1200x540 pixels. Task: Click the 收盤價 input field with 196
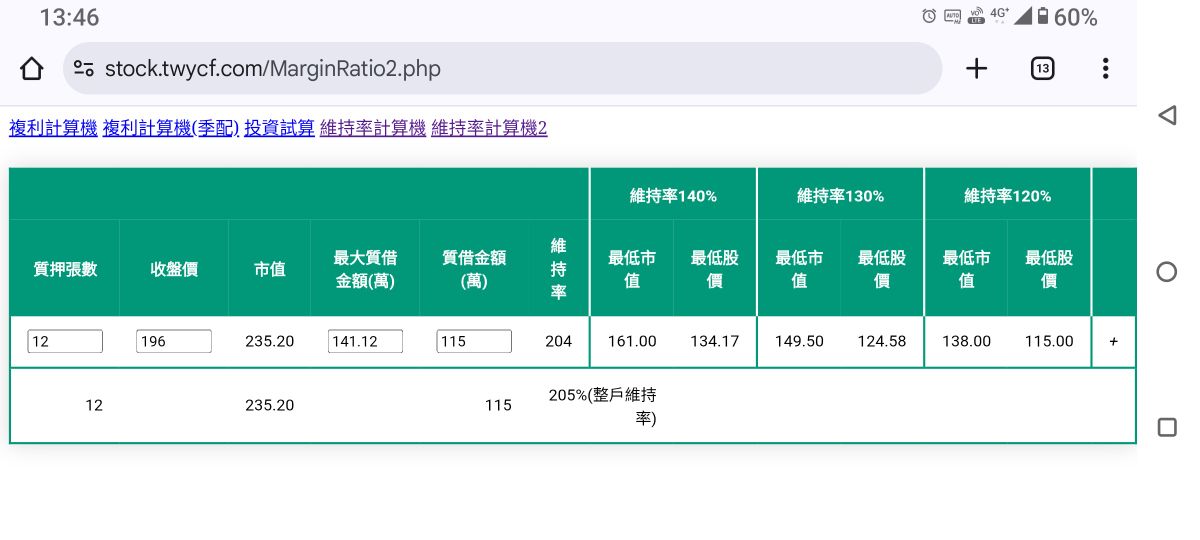[x=174, y=341]
